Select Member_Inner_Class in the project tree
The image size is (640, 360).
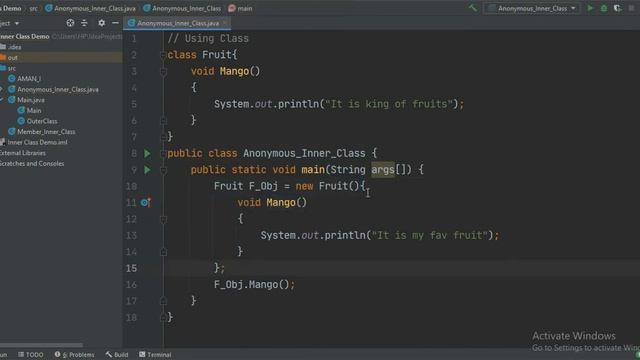pos(46,132)
